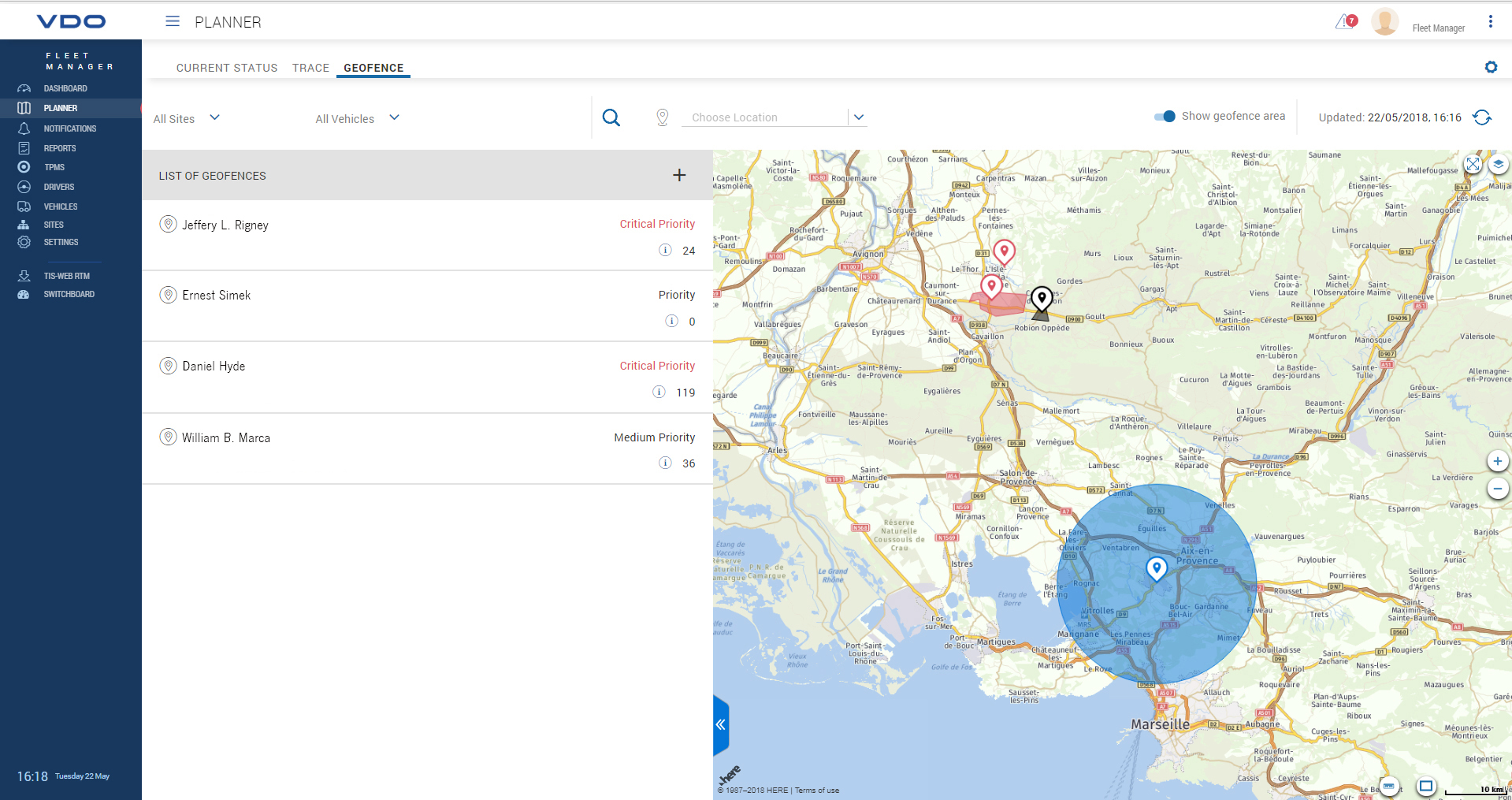Zoom in on the map
This screenshot has height=800, width=1512.
[1497, 461]
